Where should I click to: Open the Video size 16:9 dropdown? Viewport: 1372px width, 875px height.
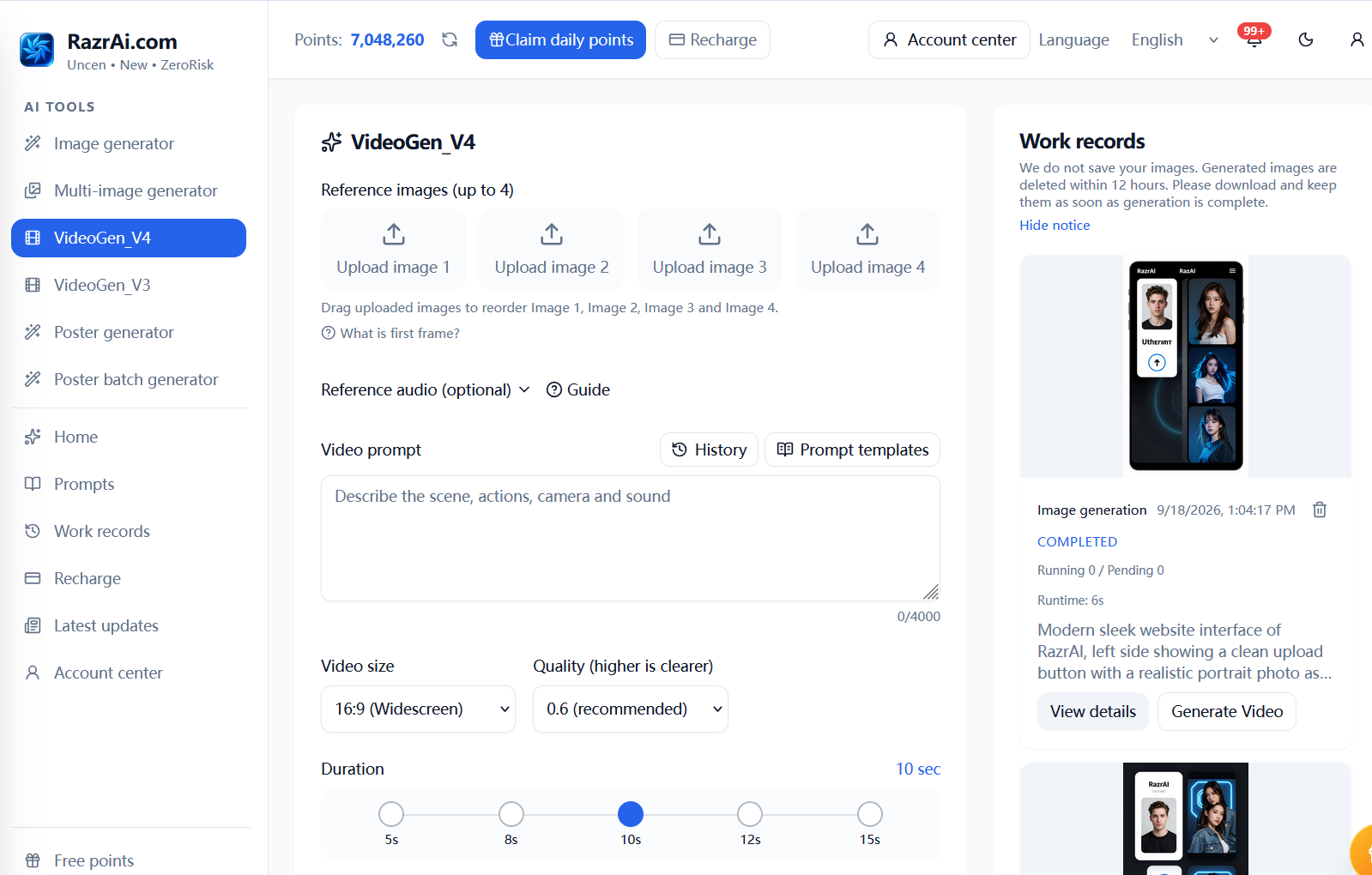pyautogui.click(x=418, y=709)
